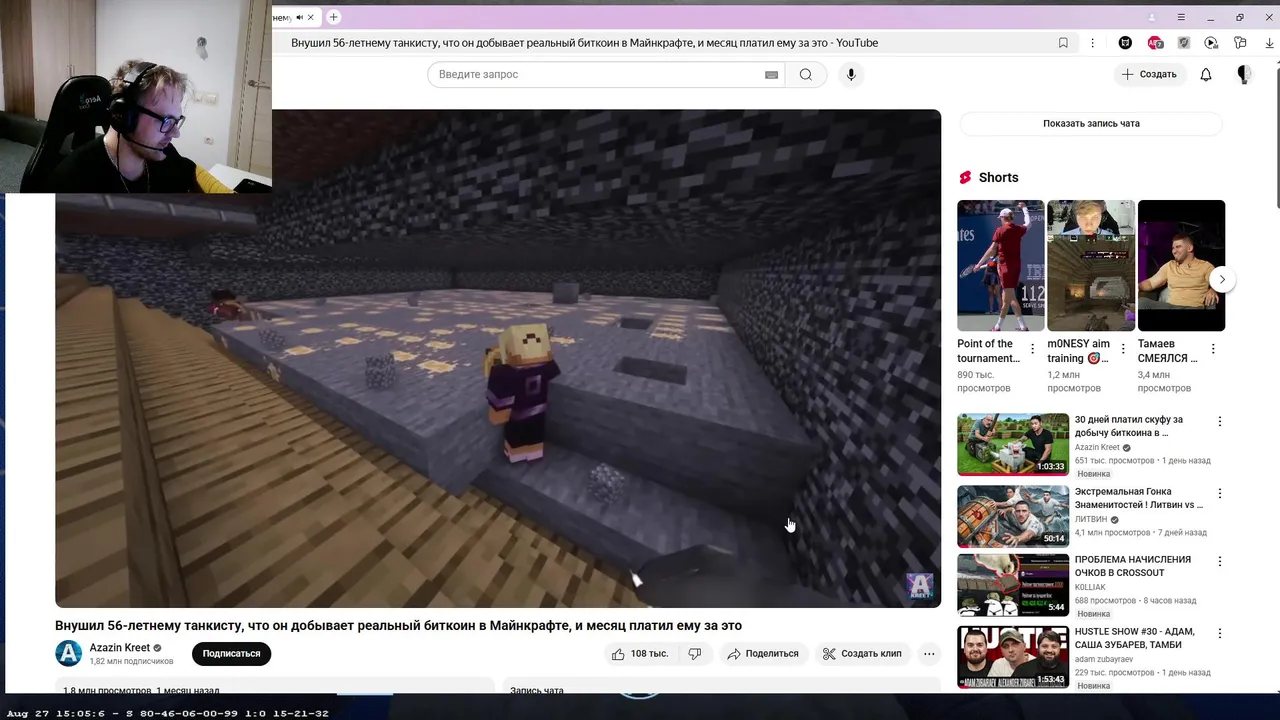Click Показать запись чата button

pyautogui.click(x=1091, y=123)
